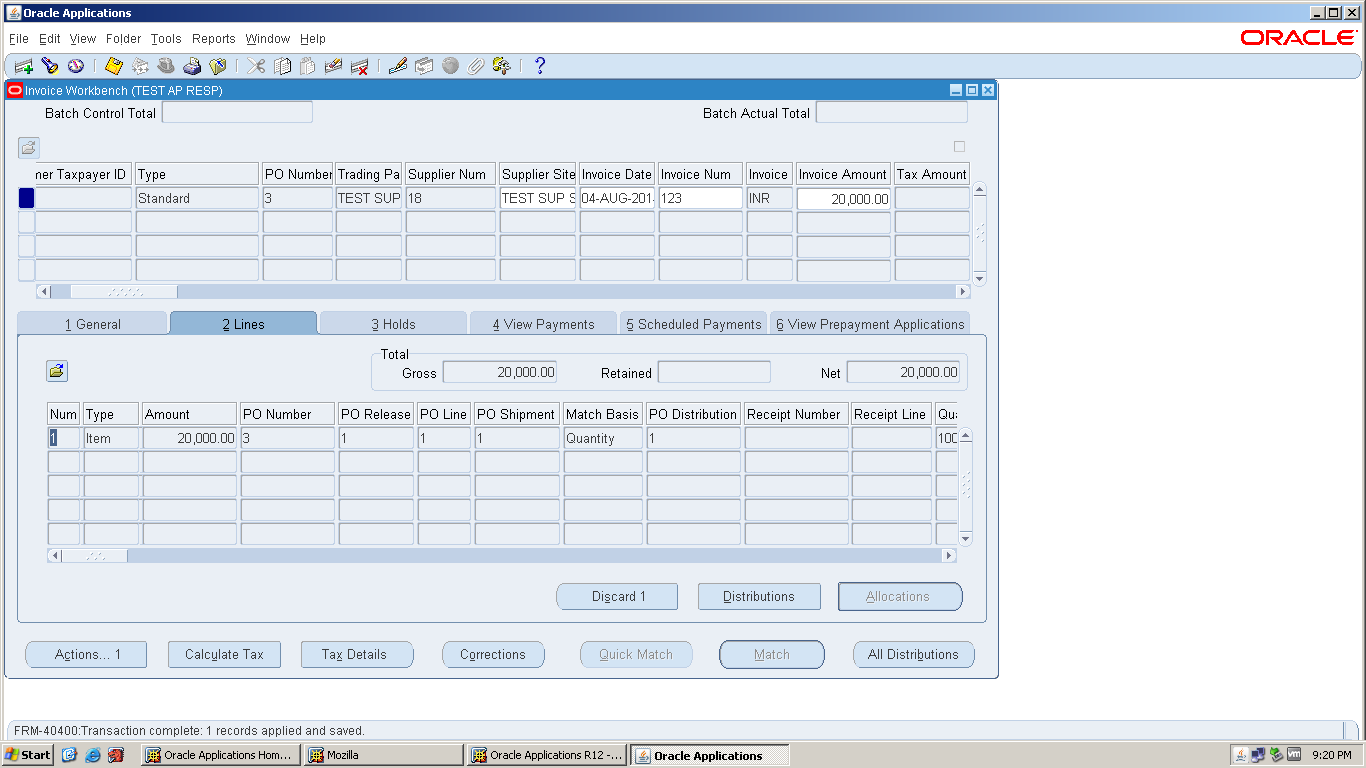The width and height of the screenshot is (1366, 768).
Task: Select the Cut scissors icon
Action: tap(257, 66)
